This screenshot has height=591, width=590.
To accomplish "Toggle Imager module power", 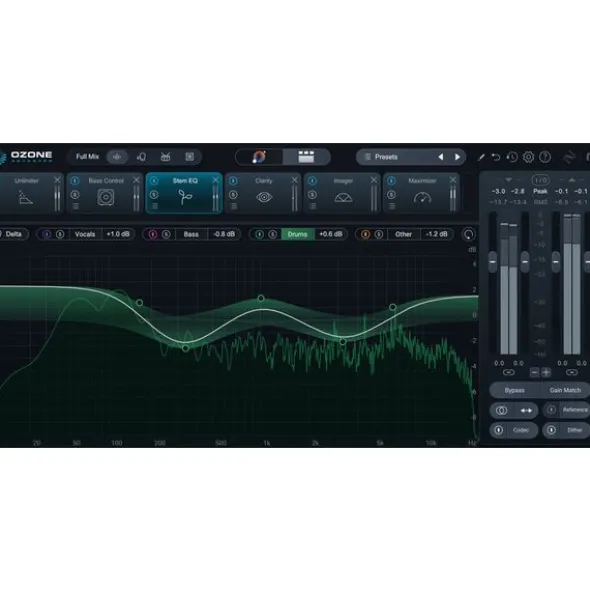I will click(x=312, y=181).
